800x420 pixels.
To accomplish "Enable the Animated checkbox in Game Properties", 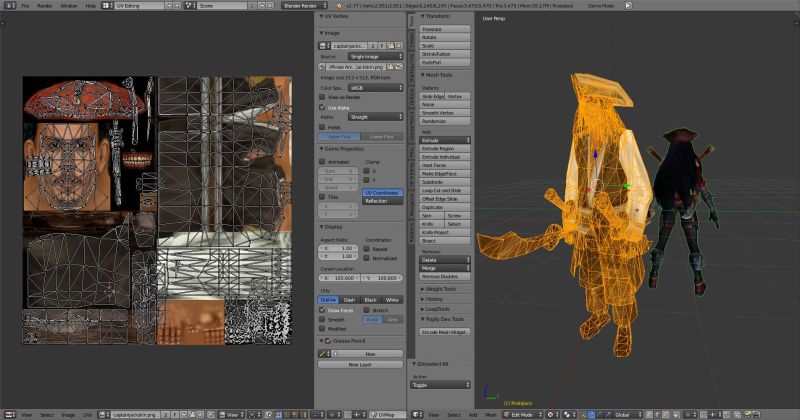I will 322,161.
